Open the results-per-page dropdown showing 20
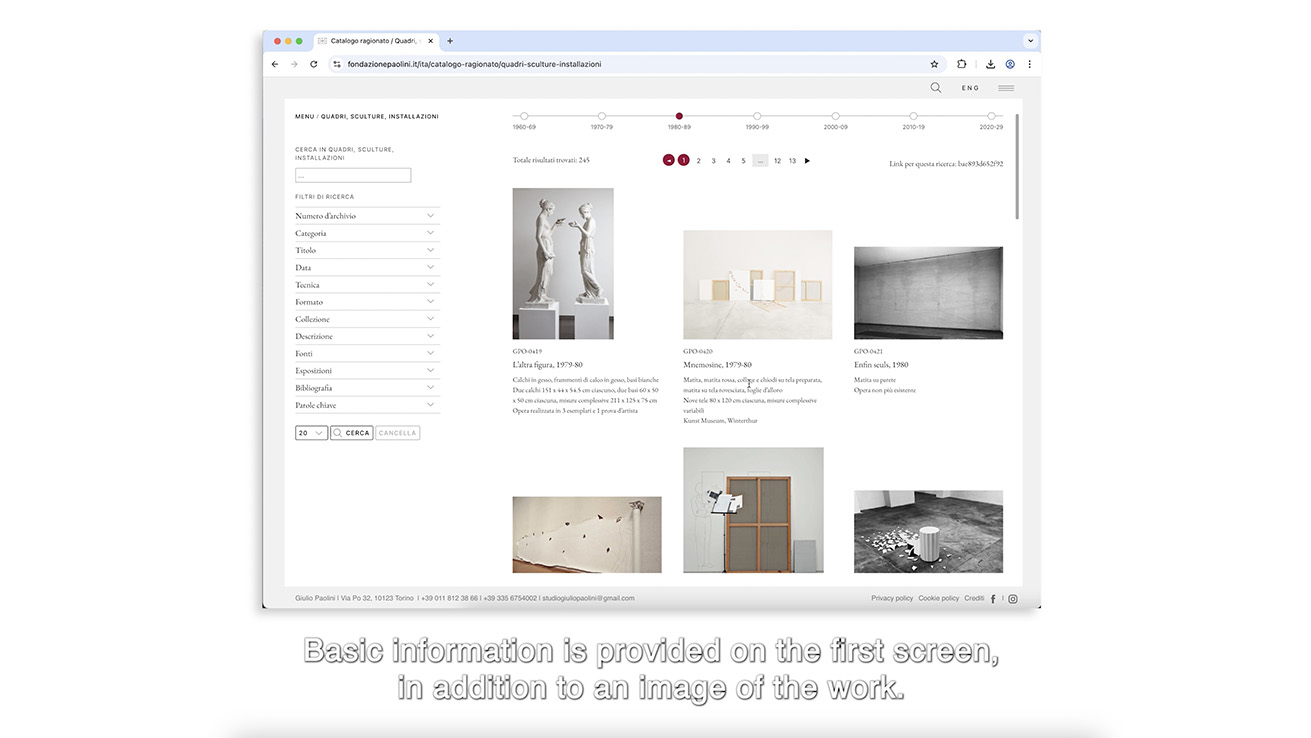This screenshot has height=738, width=1311. (310, 432)
